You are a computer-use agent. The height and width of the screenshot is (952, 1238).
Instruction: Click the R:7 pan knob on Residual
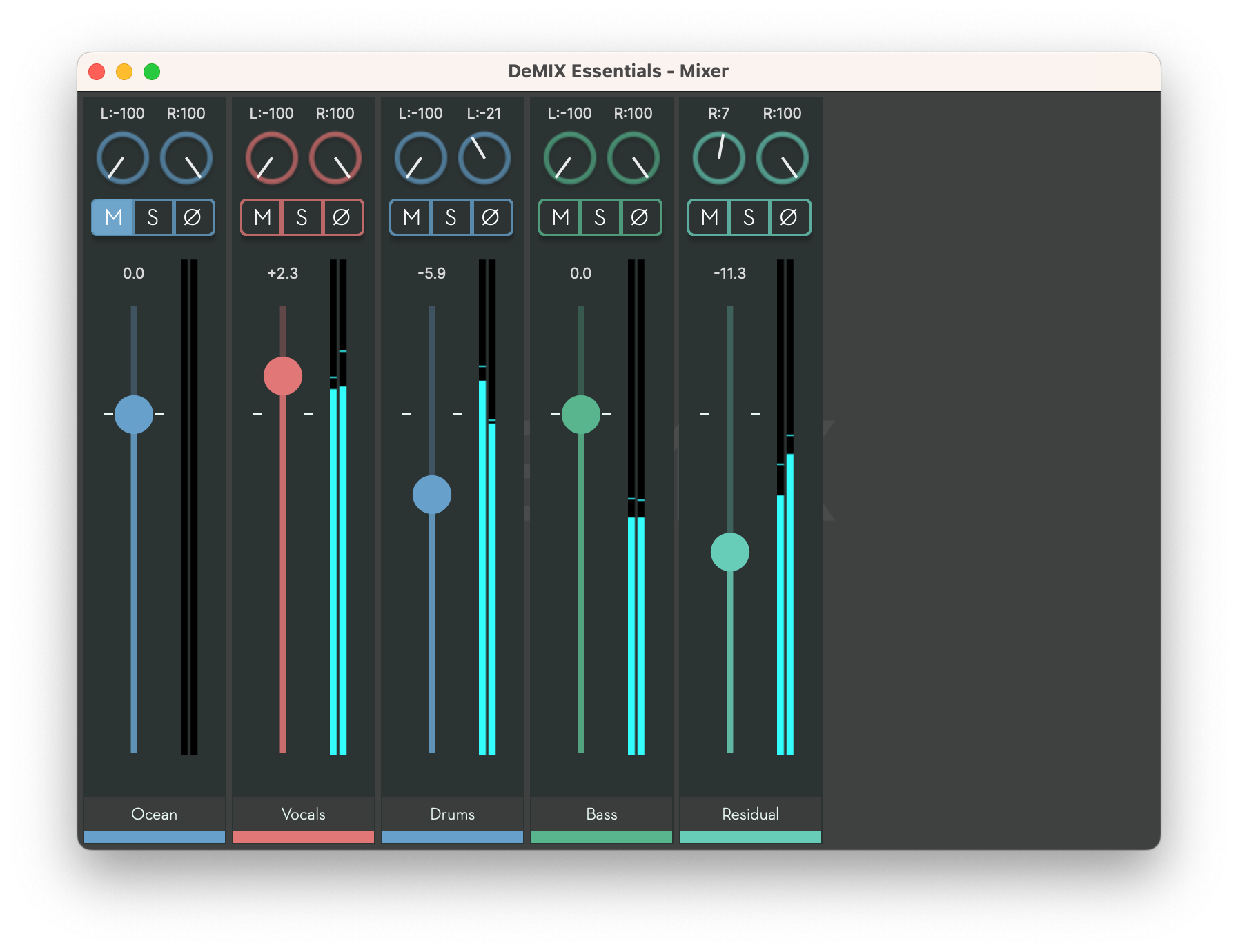pos(718,159)
